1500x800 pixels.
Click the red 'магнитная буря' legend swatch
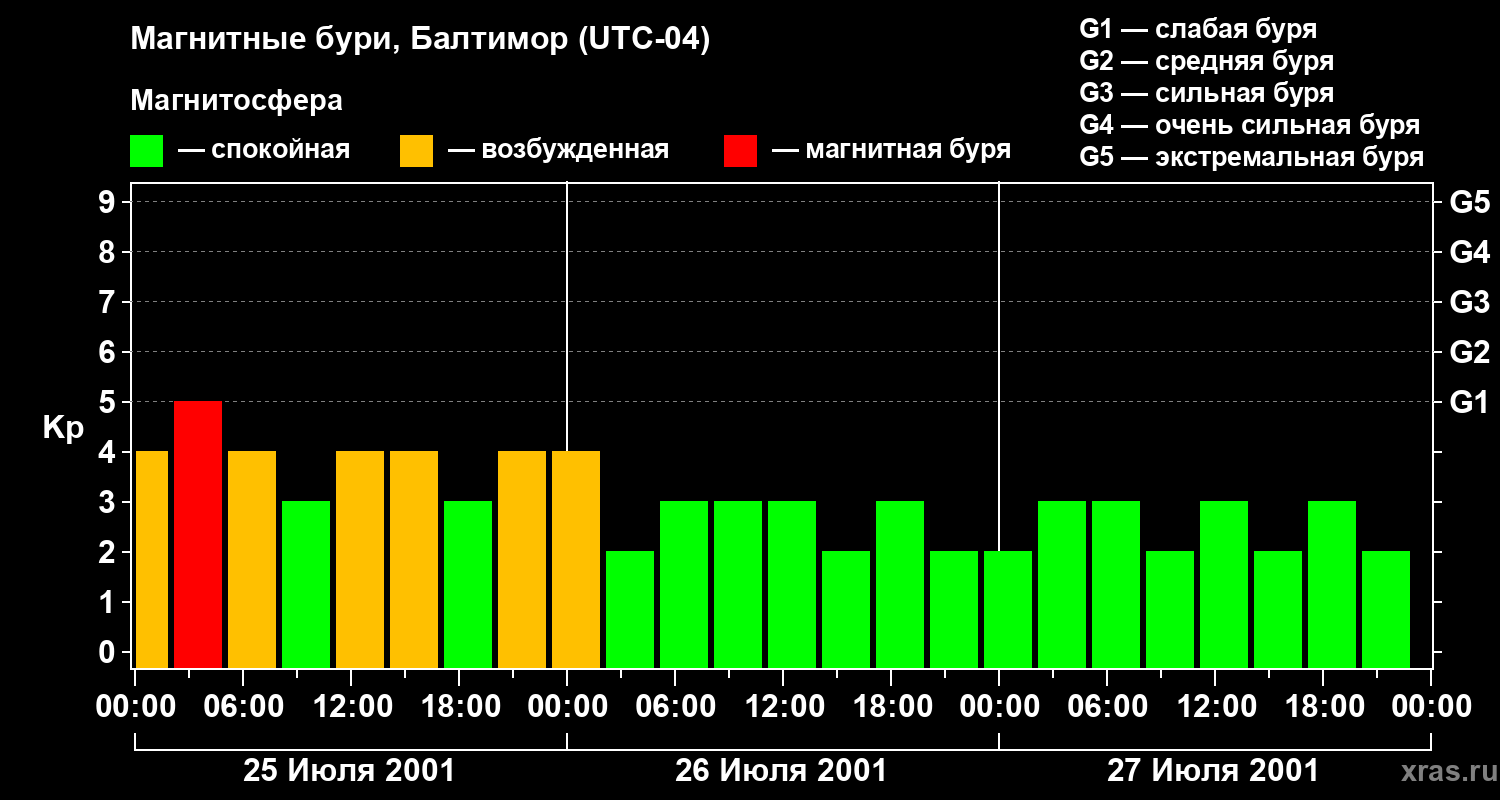coord(740,151)
